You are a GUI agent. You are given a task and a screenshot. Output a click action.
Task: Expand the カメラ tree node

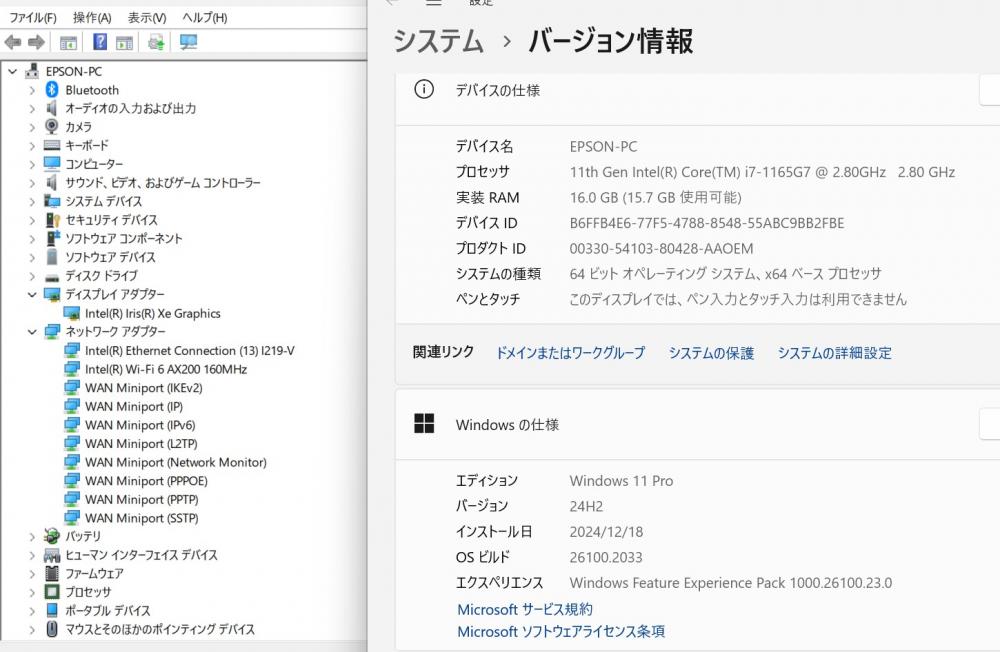[32, 127]
